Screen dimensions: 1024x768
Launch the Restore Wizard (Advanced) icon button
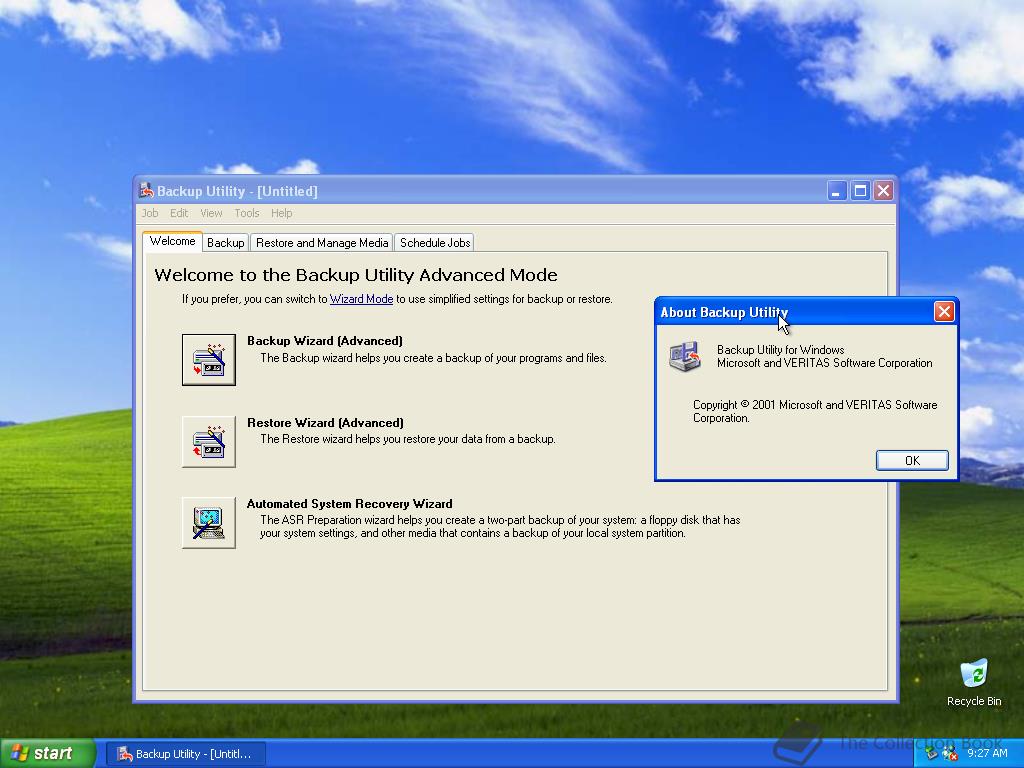(208, 441)
